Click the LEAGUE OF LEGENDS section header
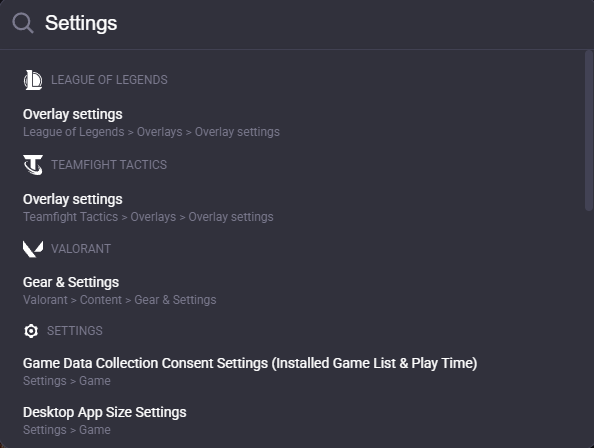 [x=109, y=80]
